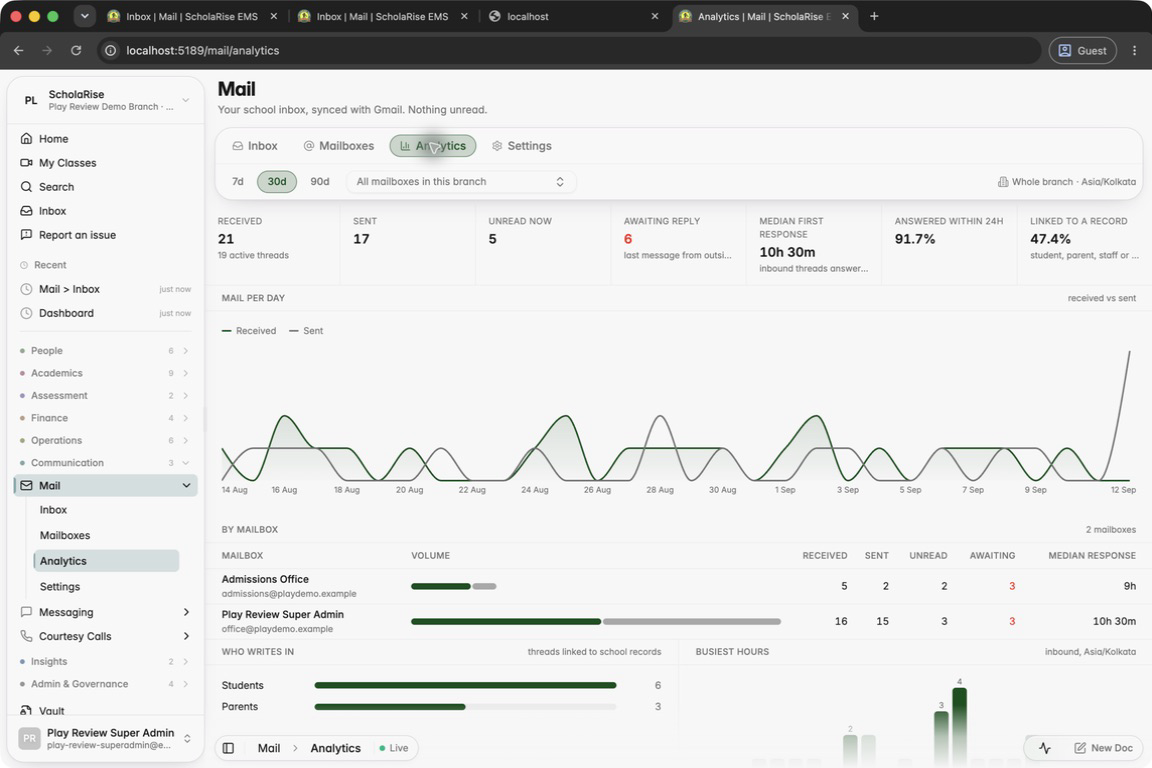
Task: Click Admissions Office volume bar
Action: 453,586
